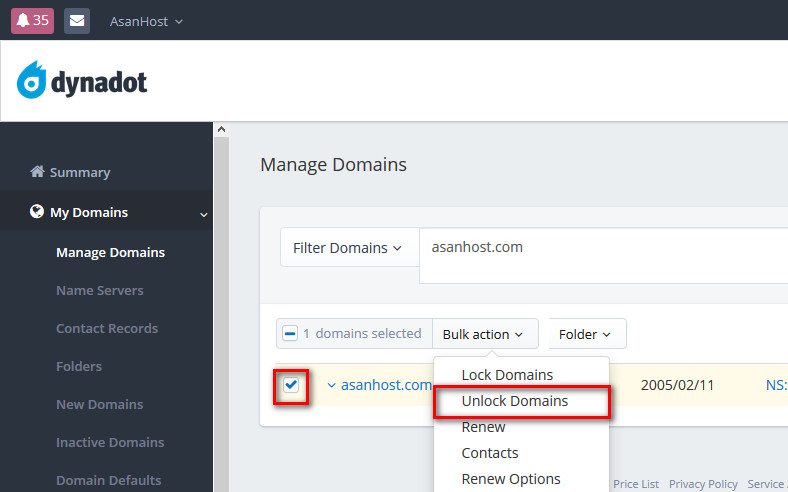Open the Folder dropdown
This screenshot has height=492, width=788.
[x=587, y=334]
